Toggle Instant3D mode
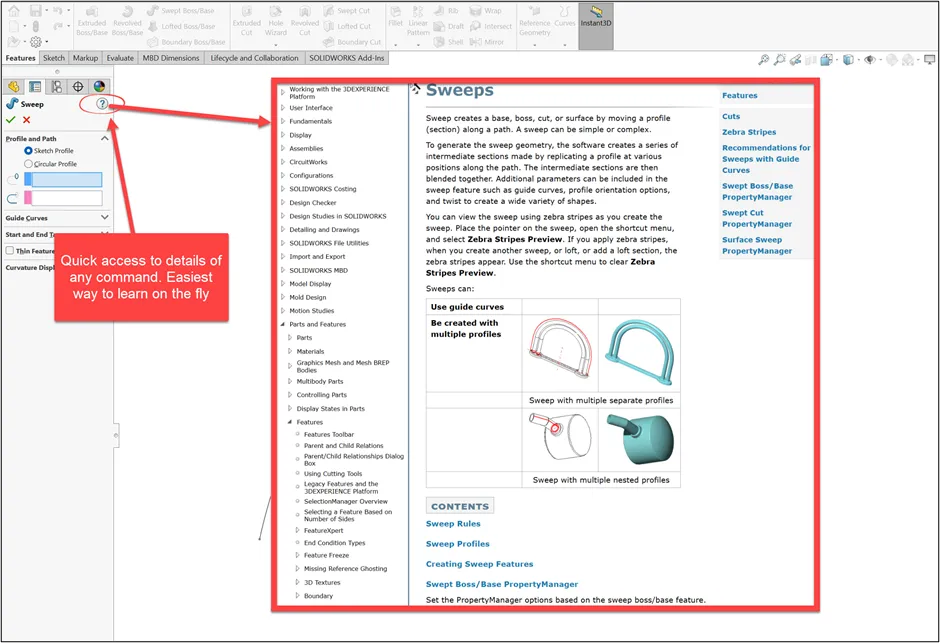Image resolution: width=940 pixels, height=643 pixels. pyautogui.click(x=594, y=24)
